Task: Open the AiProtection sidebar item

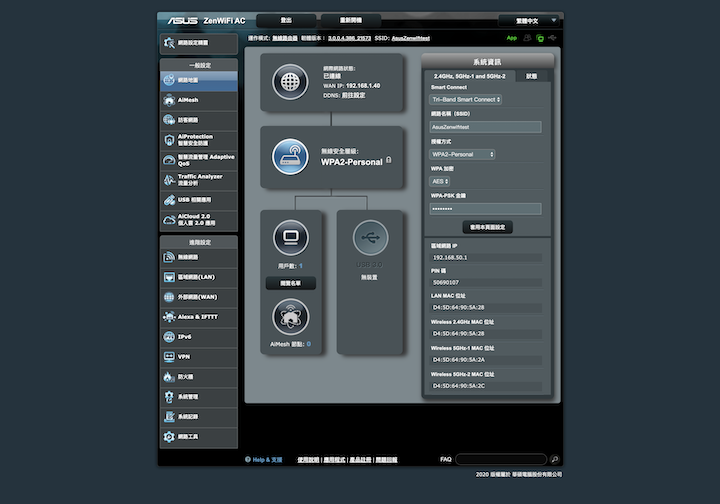Action: coord(199,140)
